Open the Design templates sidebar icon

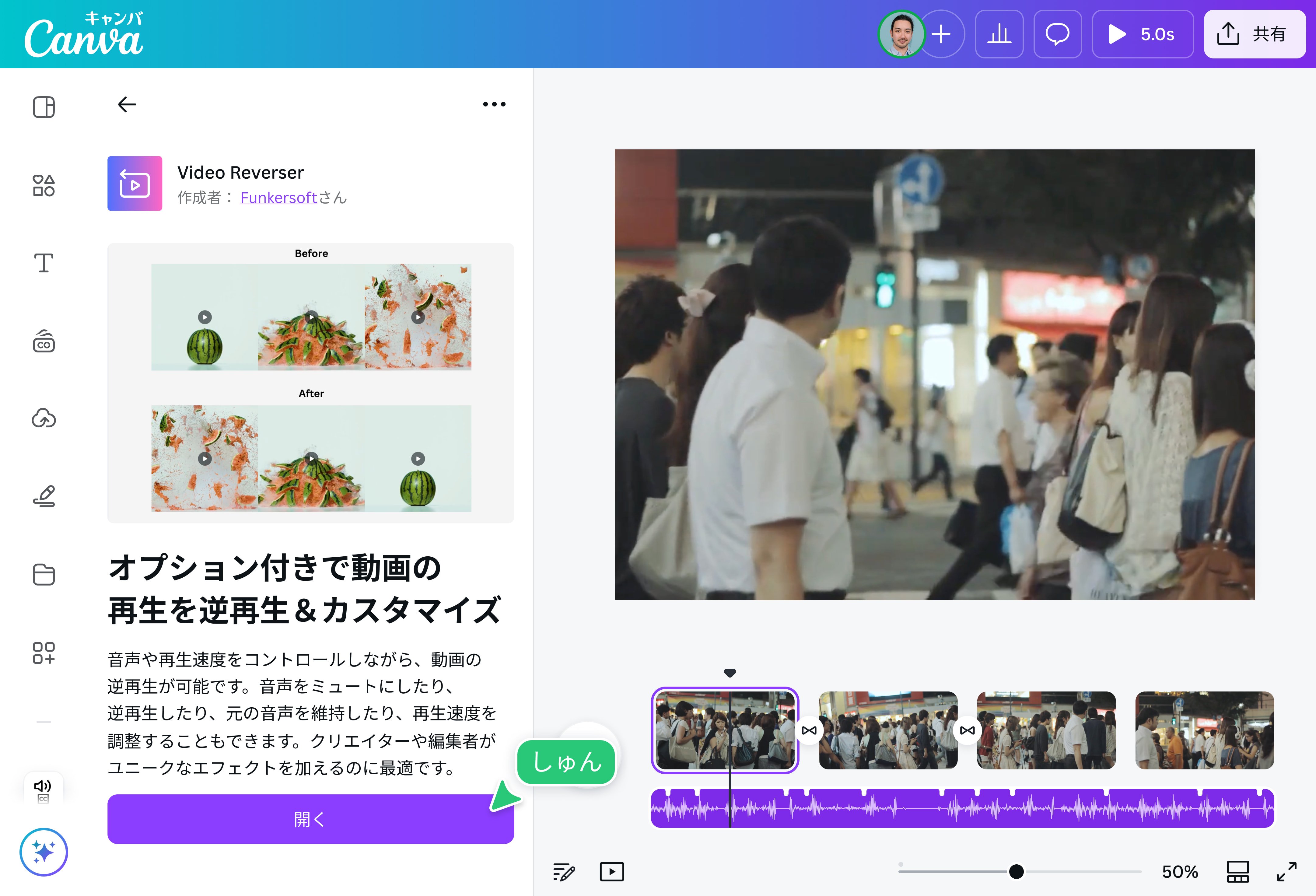tap(44, 107)
